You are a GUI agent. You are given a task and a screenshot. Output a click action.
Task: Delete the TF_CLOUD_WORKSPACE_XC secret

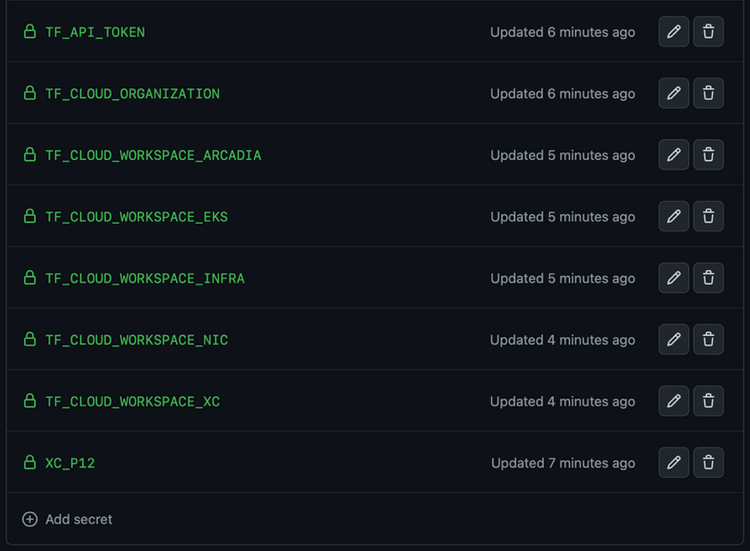tap(708, 401)
